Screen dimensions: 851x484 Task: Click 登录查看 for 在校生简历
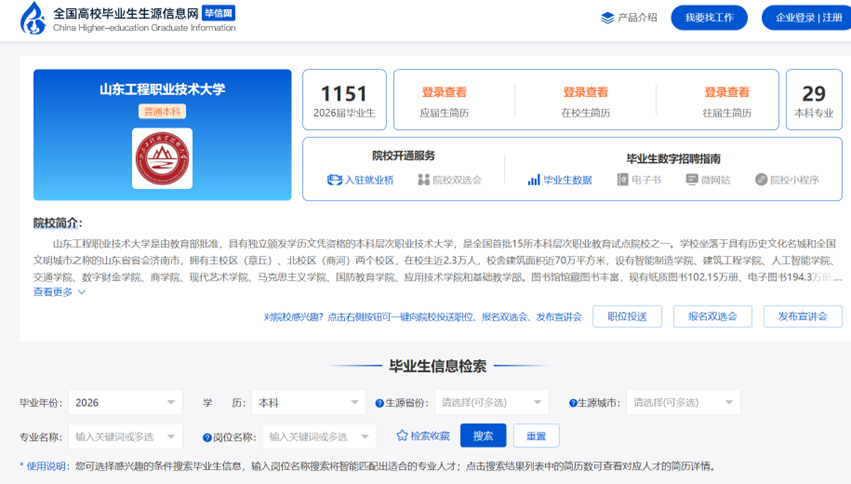pyautogui.click(x=585, y=92)
